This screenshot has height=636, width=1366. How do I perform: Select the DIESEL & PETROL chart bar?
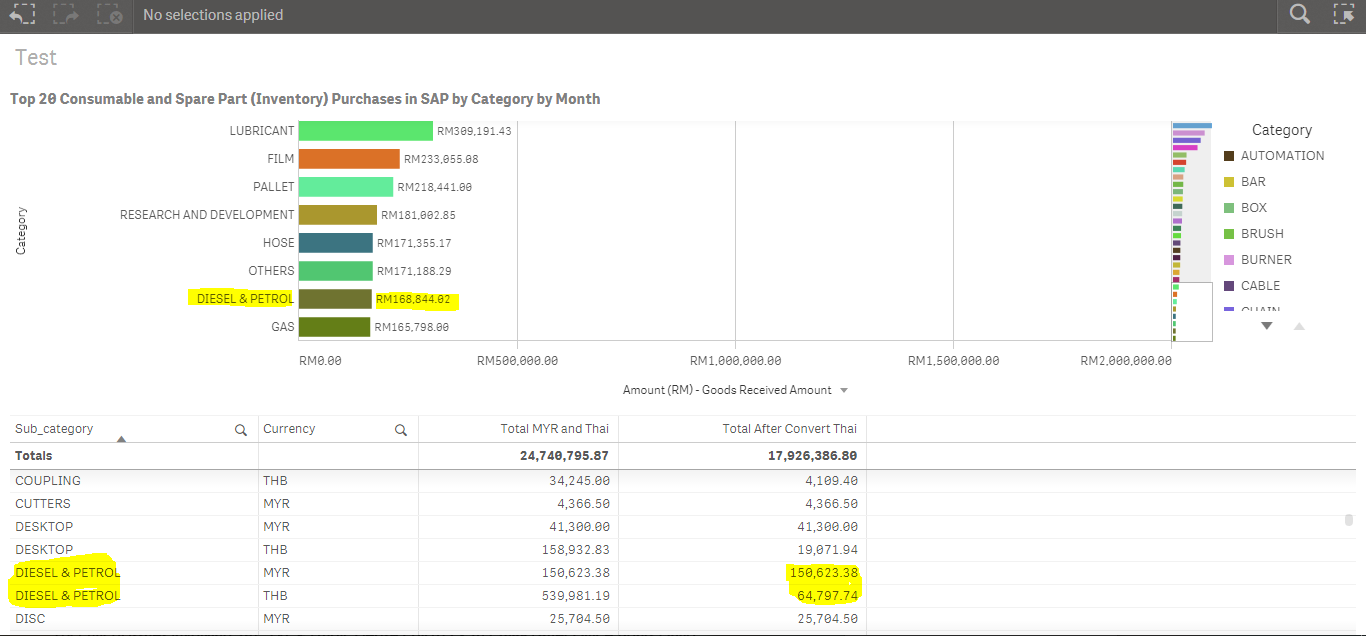pyautogui.click(x=335, y=299)
